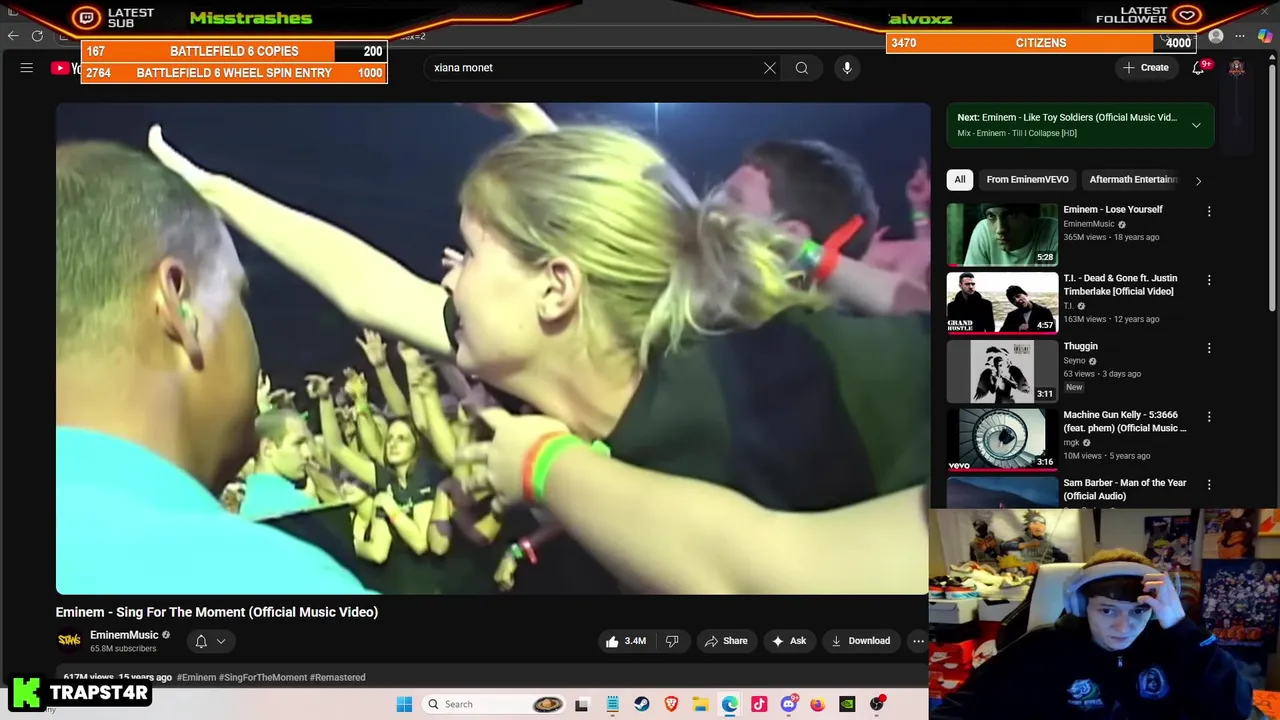This screenshot has width=1280, height=720.
Task: Toggle the channel notification bell
Action: point(201,641)
